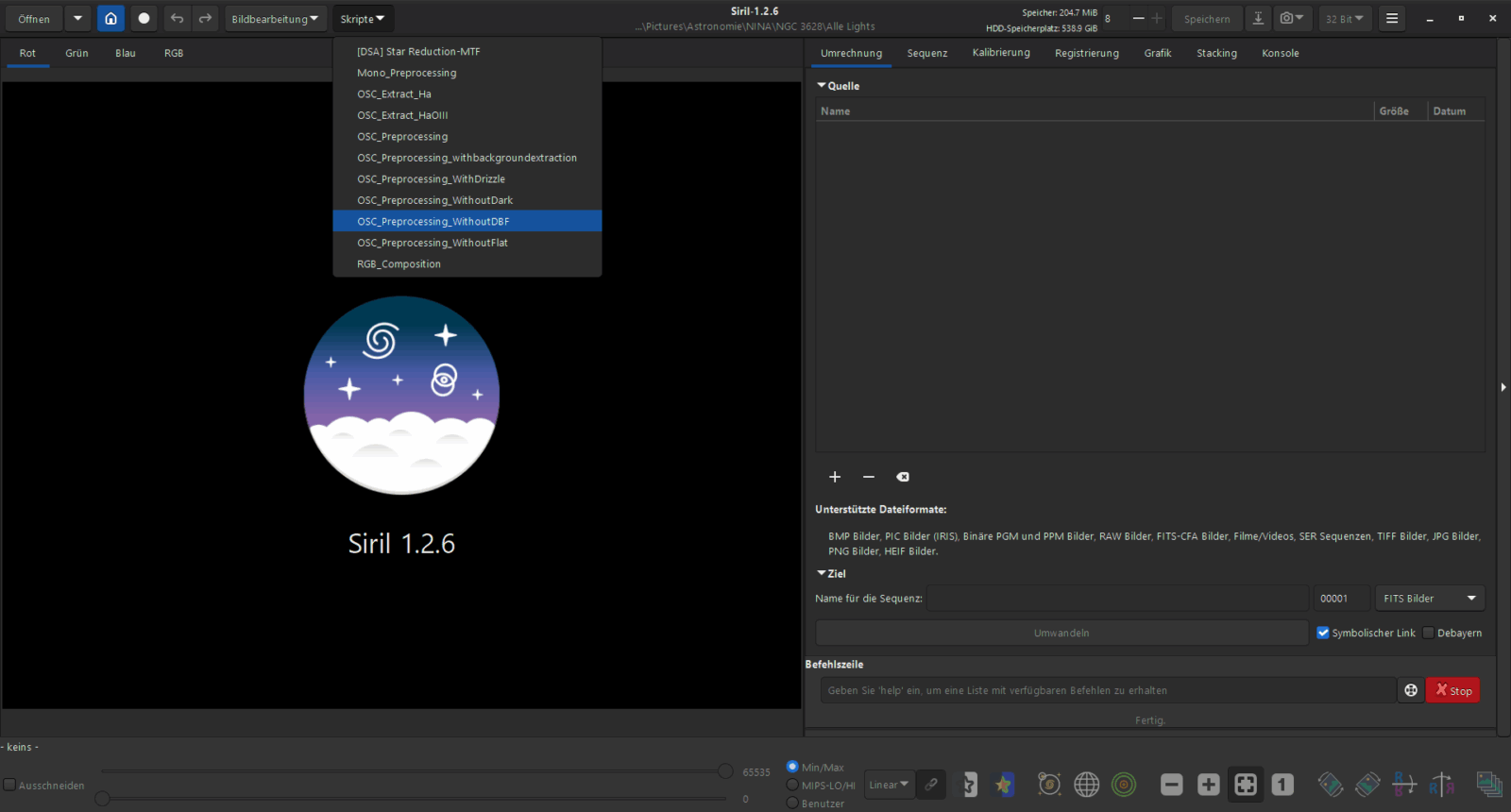Image resolution: width=1511 pixels, height=812 pixels.
Task: Decrease thread count with minus button
Action: coord(1138,18)
